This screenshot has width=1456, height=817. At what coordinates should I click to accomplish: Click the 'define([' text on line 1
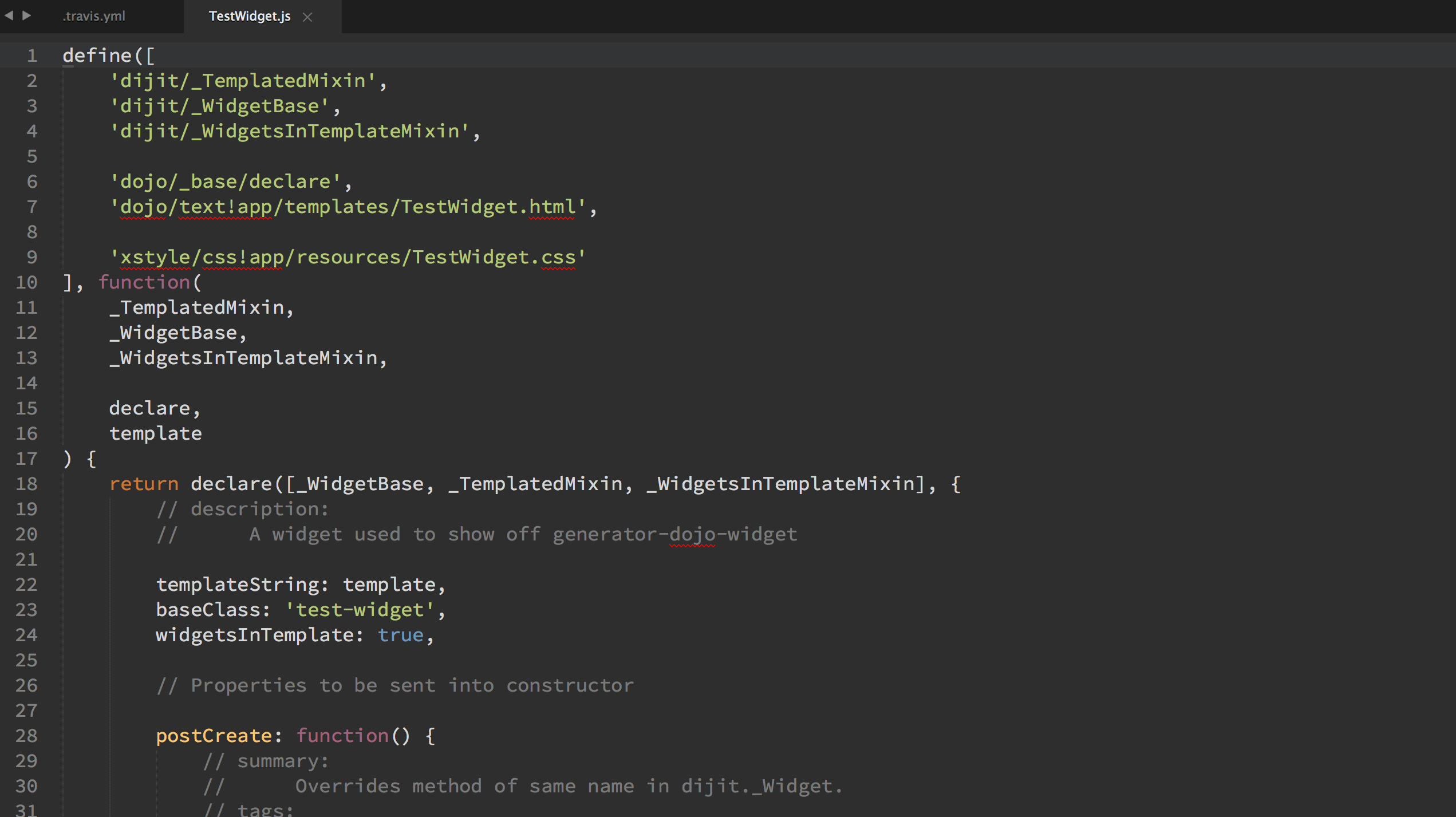(x=109, y=56)
